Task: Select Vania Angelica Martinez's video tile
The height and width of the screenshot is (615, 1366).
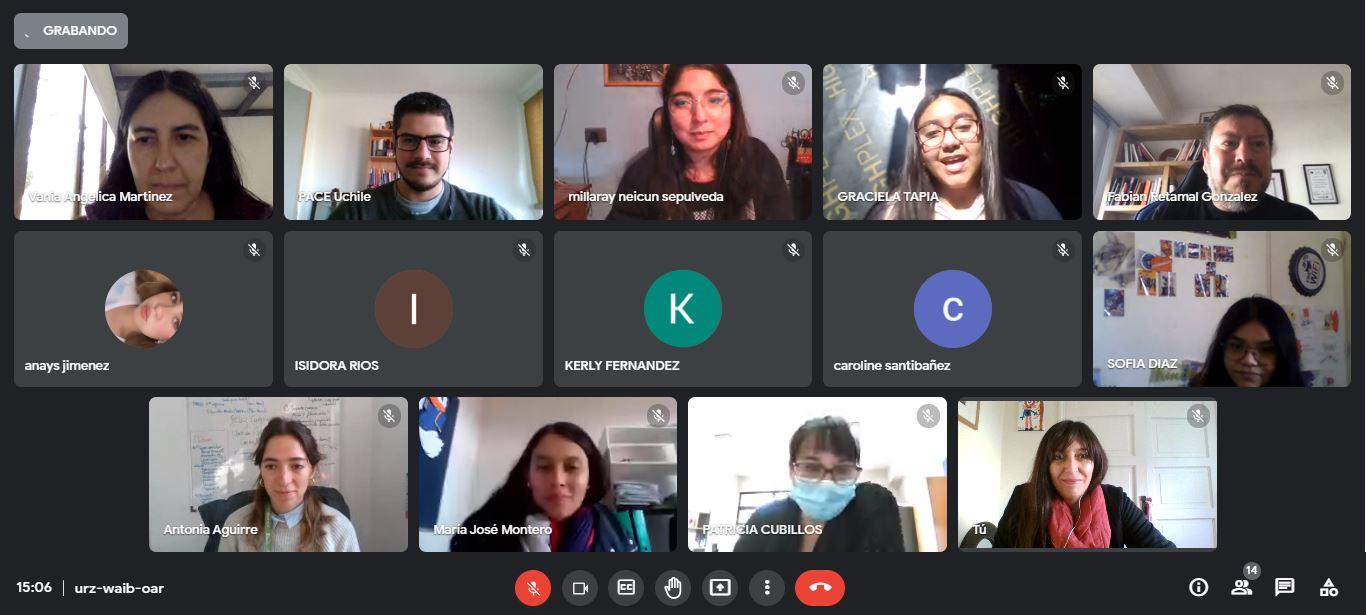Action: click(x=143, y=142)
